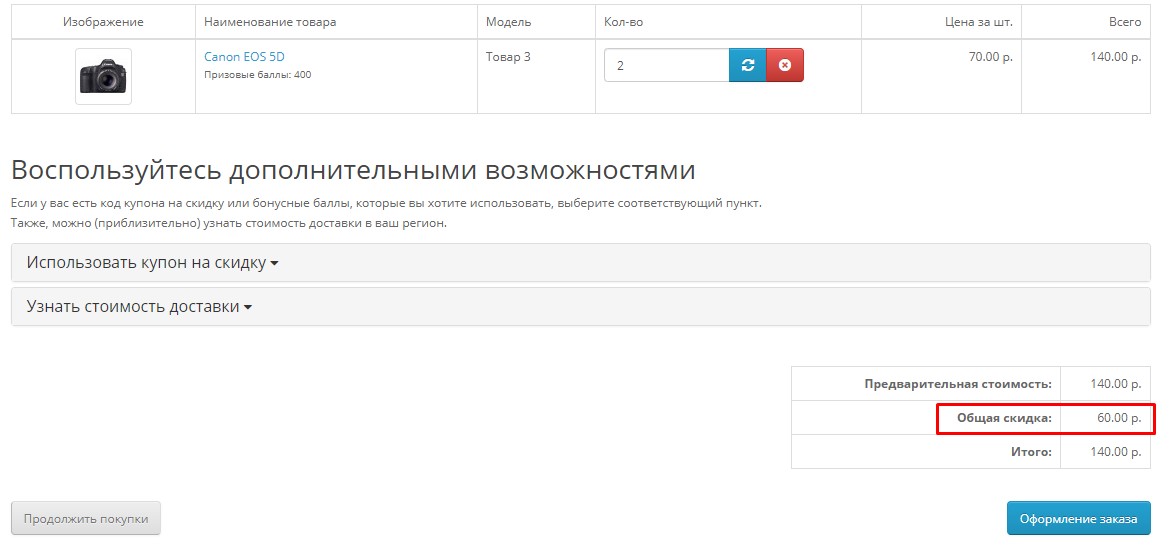Click the 'Общая скидка:' label
This screenshot has height=553, width=1169.
point(1004,418)
